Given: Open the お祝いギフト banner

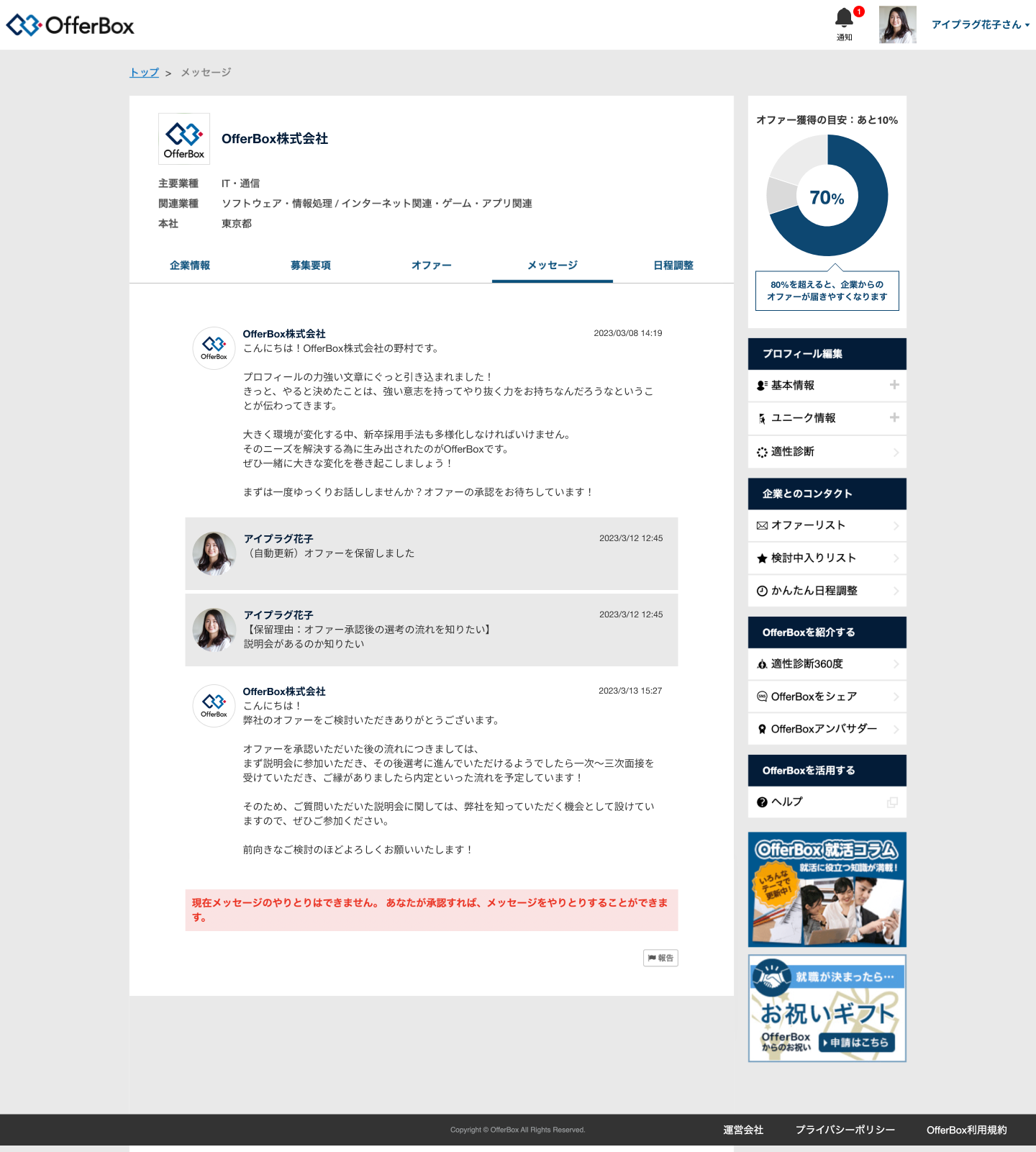Looking at the screenshot, I should [x=827, y=1008].
